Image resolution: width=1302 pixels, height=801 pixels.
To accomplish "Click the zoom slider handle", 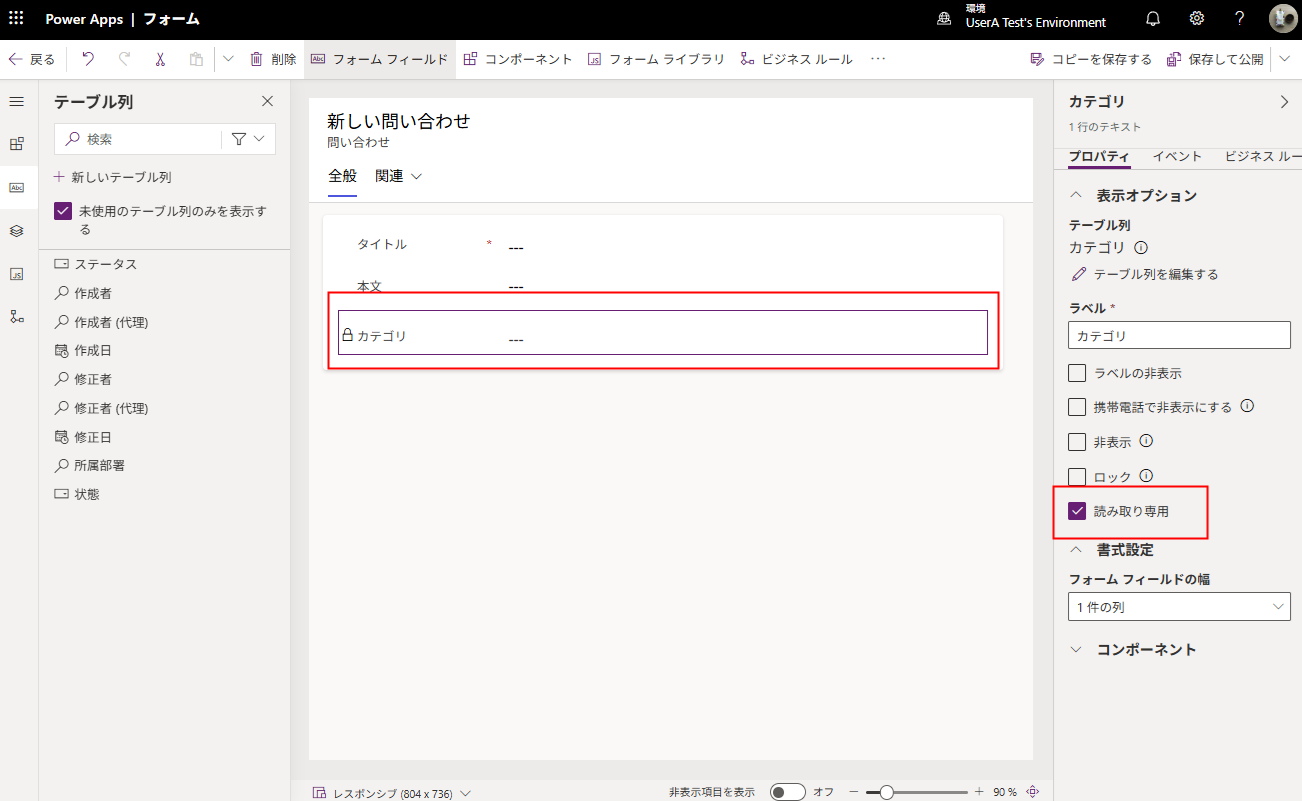I will coord(886,792).
